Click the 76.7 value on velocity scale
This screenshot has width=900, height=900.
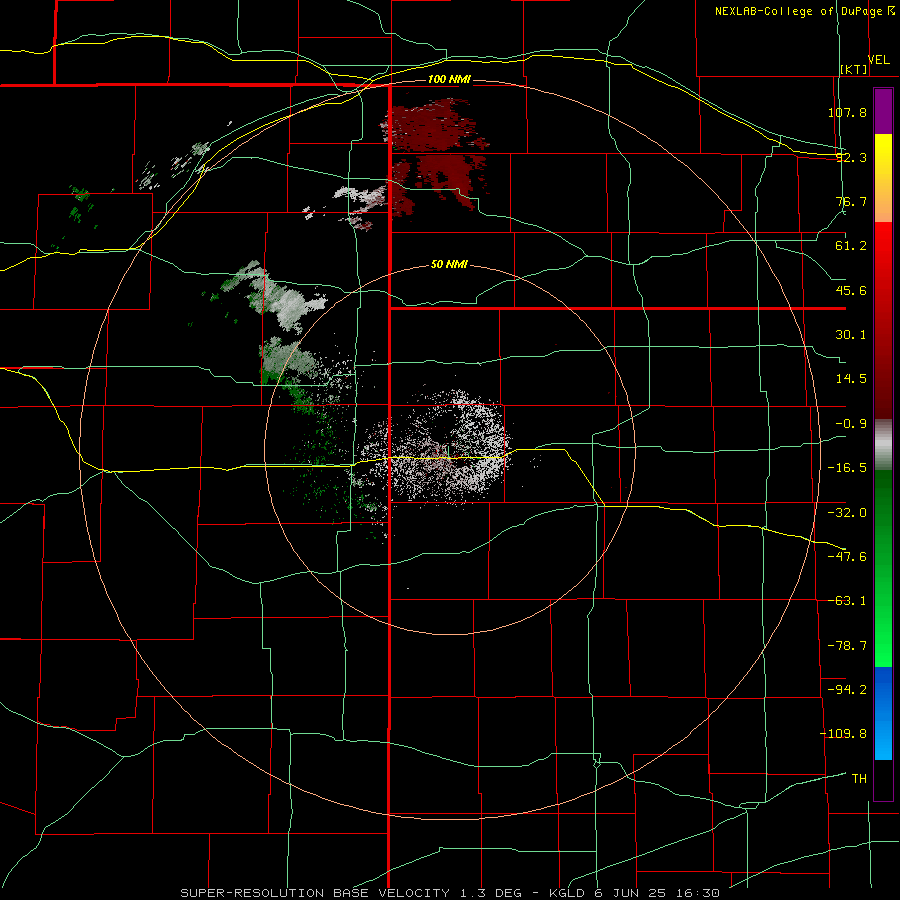851,201
